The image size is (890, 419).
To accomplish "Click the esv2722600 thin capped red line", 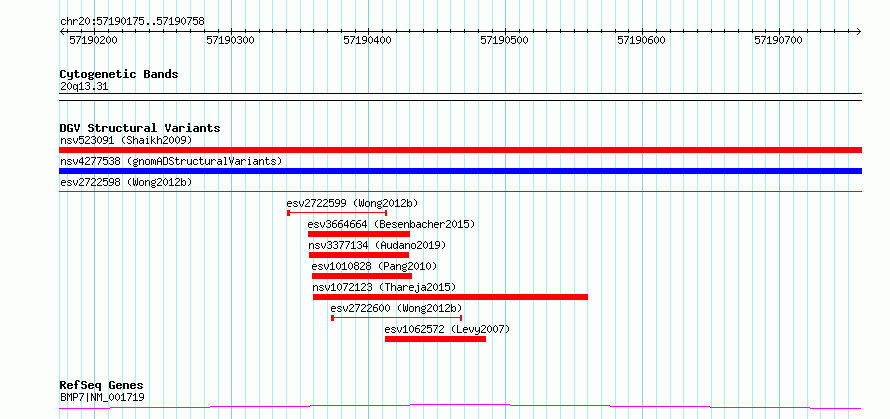I will coord(397,318).
